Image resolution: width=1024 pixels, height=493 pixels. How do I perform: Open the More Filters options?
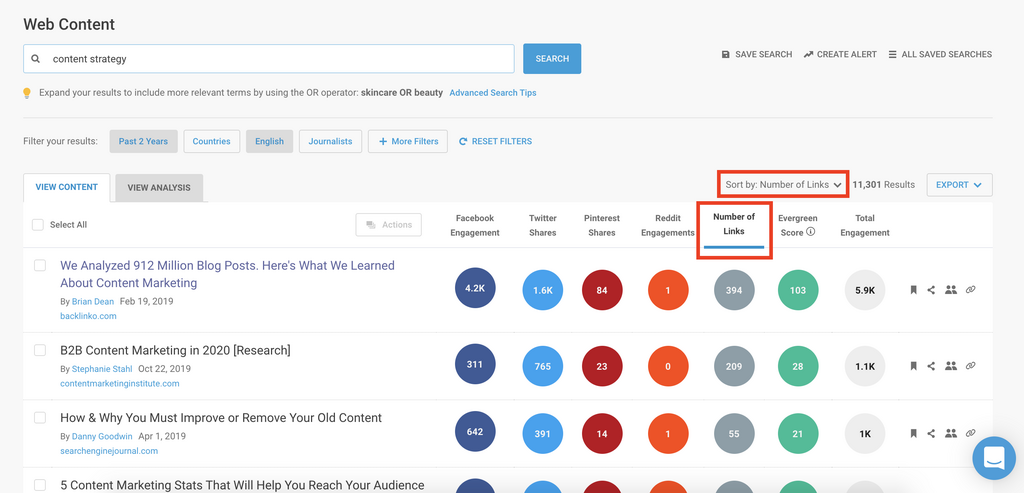click(x=407, y=141)
